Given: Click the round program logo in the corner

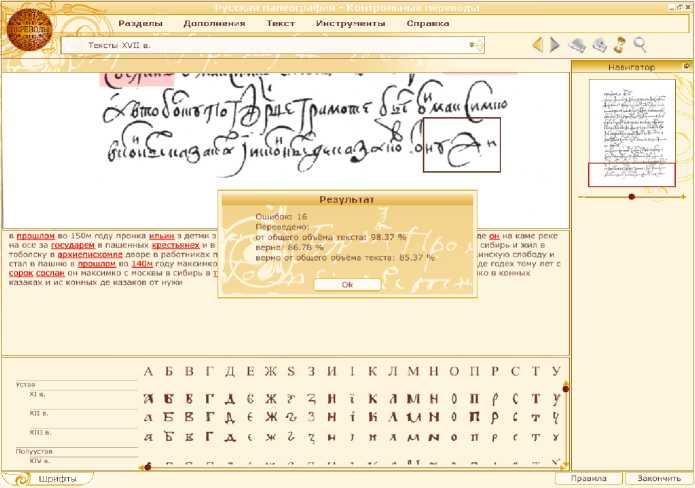Looking at the screenshot, I should click(x=29, y=29).
